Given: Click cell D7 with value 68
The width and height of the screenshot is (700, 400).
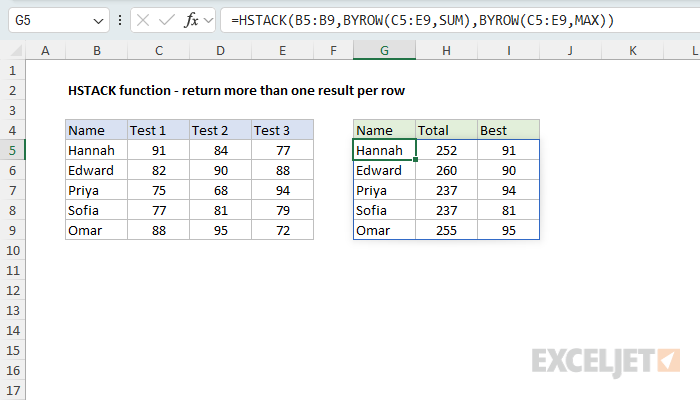Looking at the screenshot, I should (221, 191).
